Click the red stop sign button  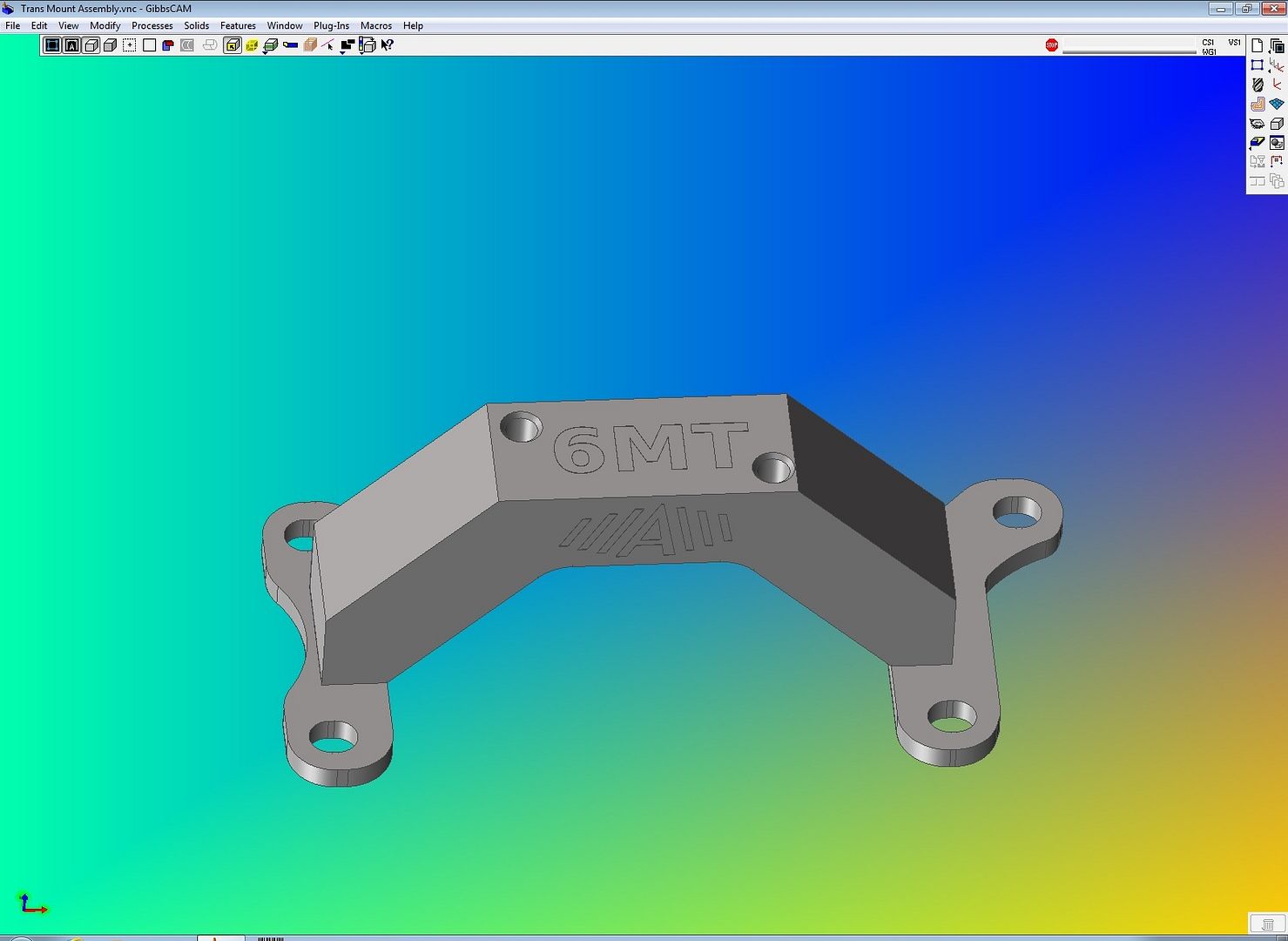pyautogui.click(x=1052, y=44)
